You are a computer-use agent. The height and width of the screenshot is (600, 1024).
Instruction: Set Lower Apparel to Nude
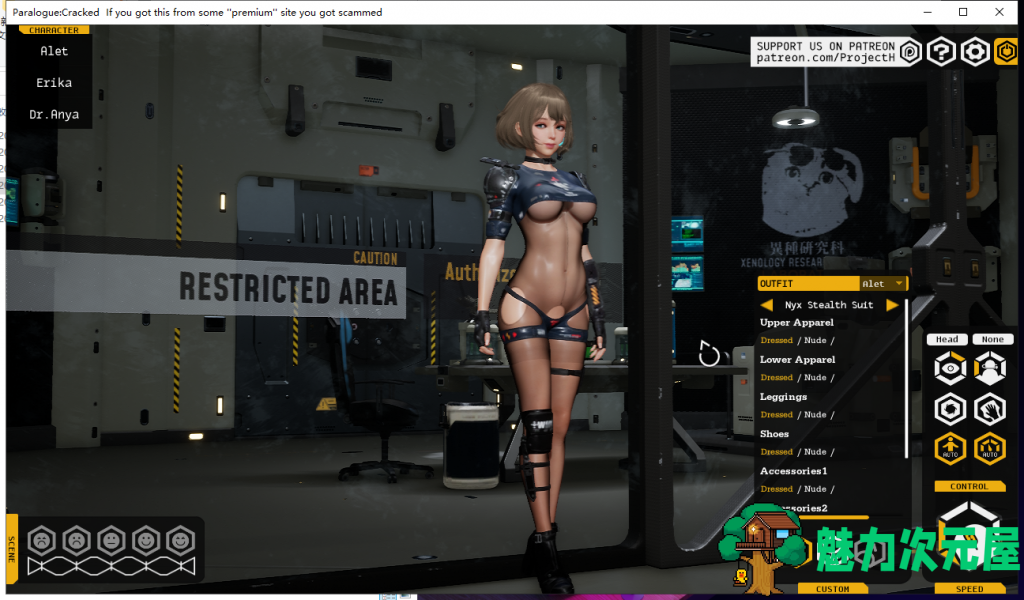[x=815, y=377]
